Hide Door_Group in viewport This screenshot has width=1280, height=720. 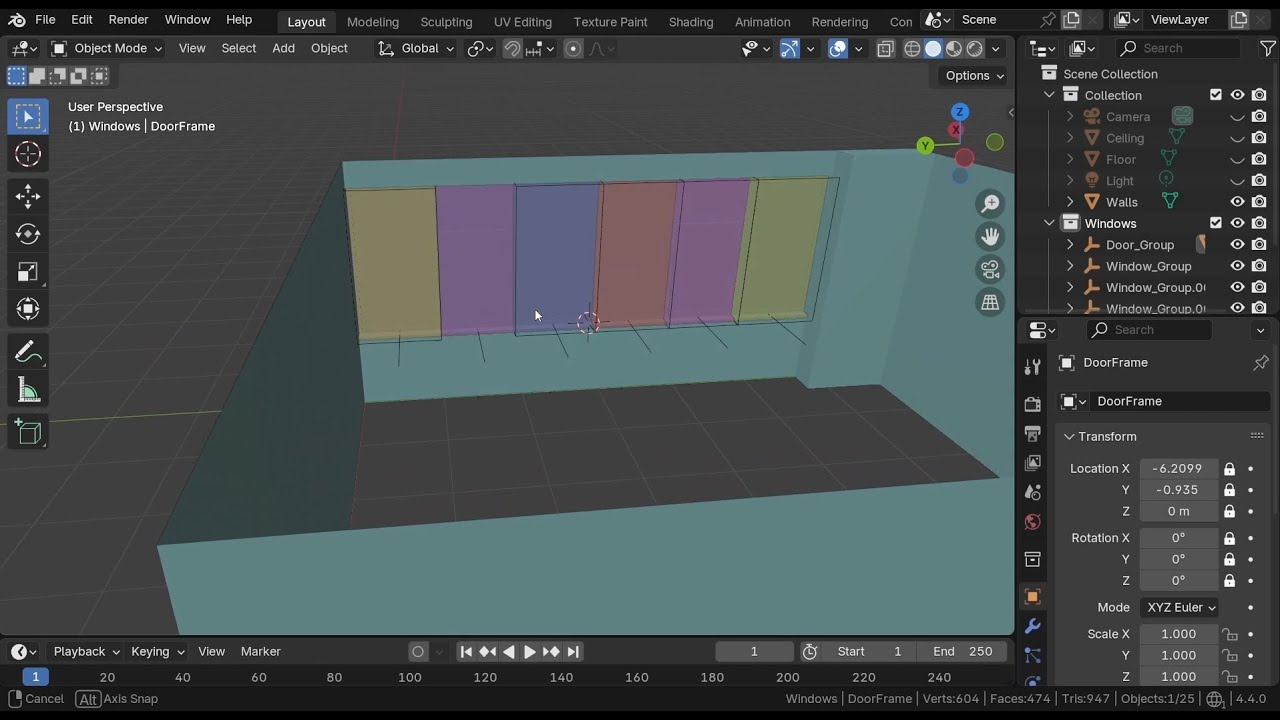1237,244
